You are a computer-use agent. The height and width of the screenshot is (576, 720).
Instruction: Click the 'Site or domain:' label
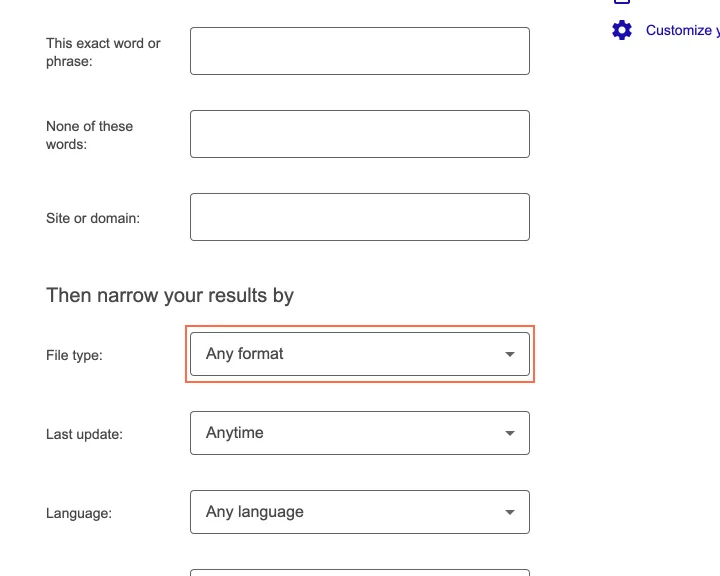[93, 218]
